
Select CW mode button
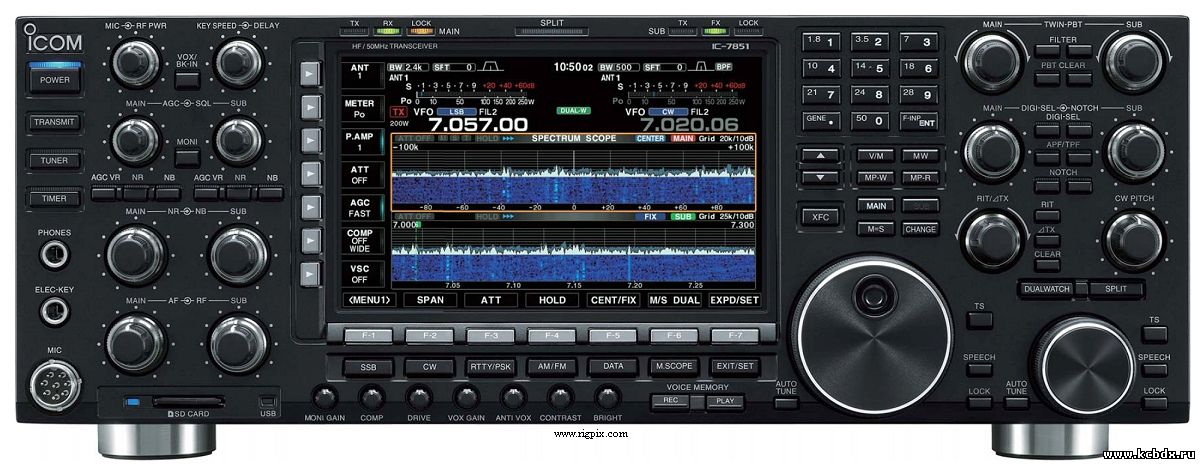coord(430,367)
